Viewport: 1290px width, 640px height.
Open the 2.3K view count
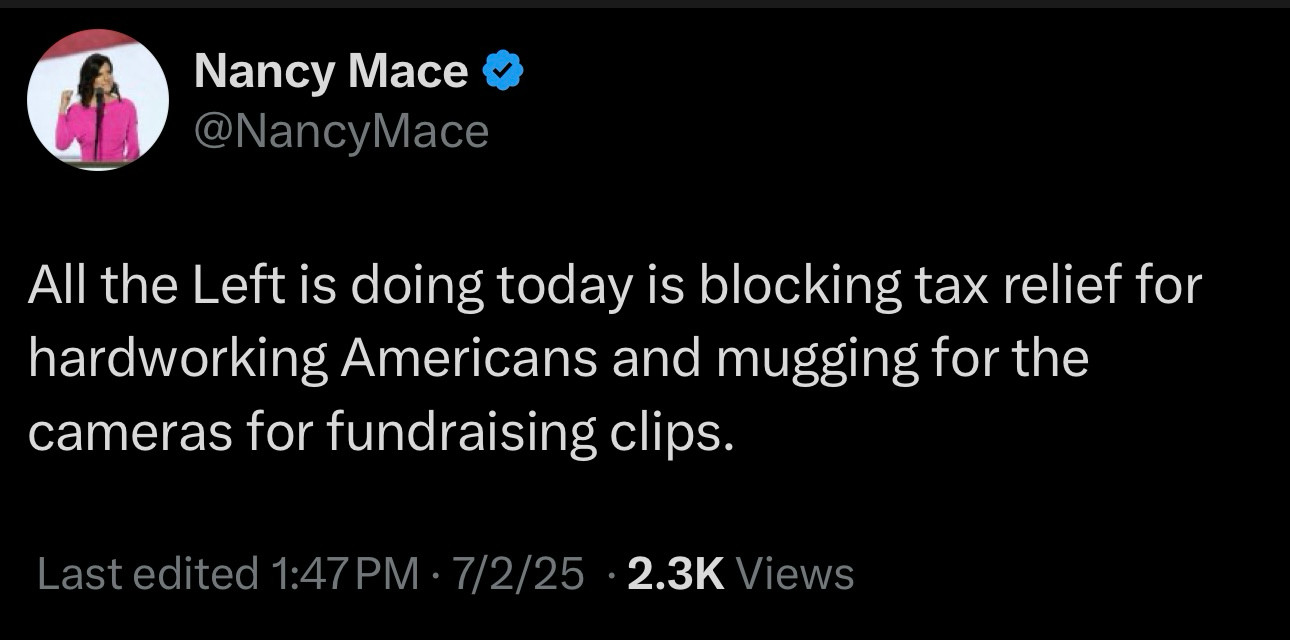pos(675,574)
